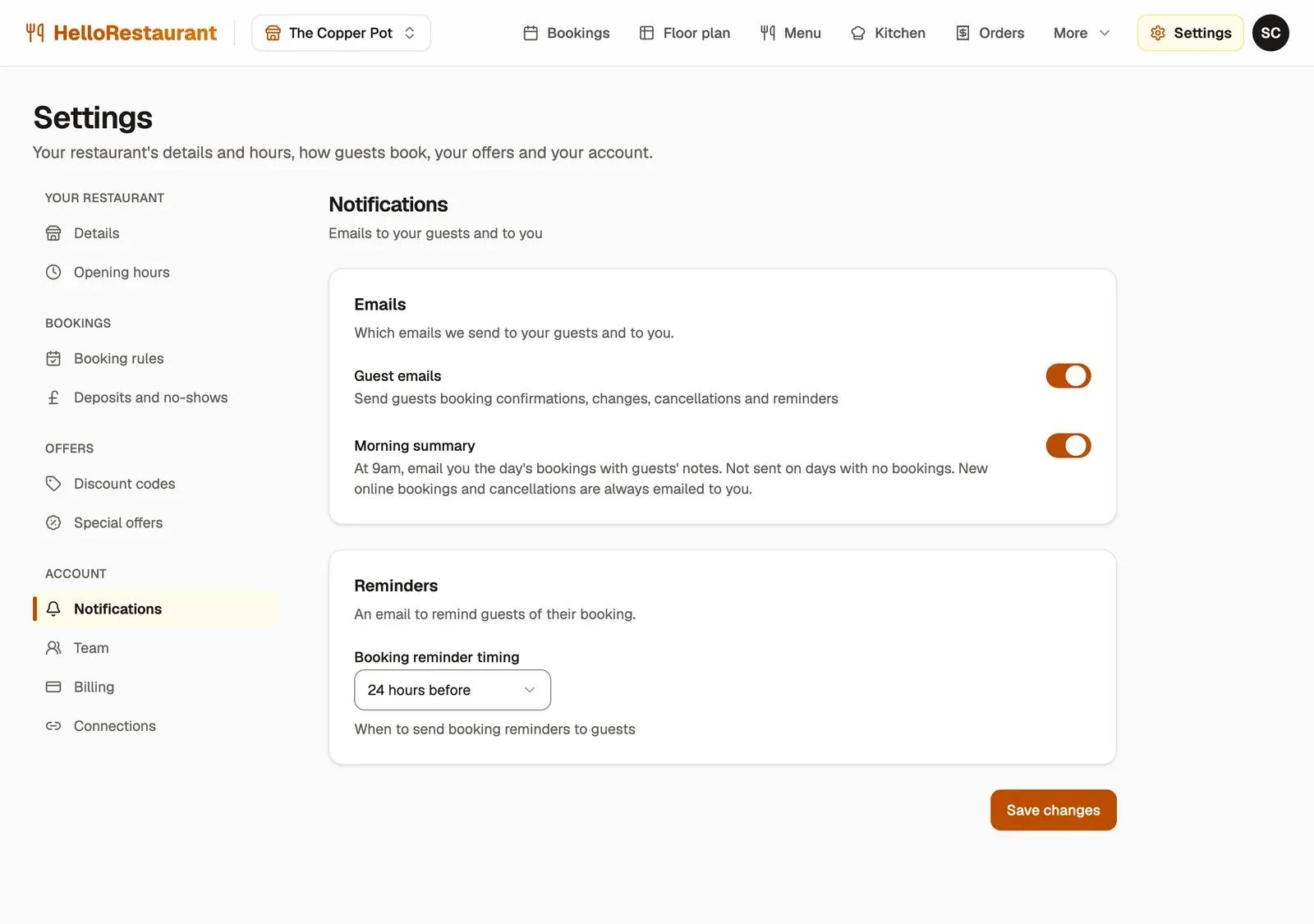Open Special offers settings
This screenshot has height=924, width=1314.
pos(156,522)
